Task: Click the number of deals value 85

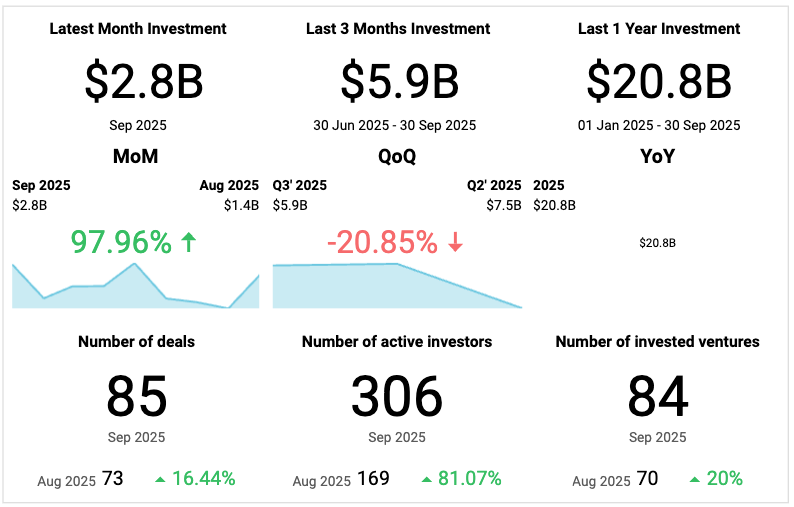Action: pos(136,397)
